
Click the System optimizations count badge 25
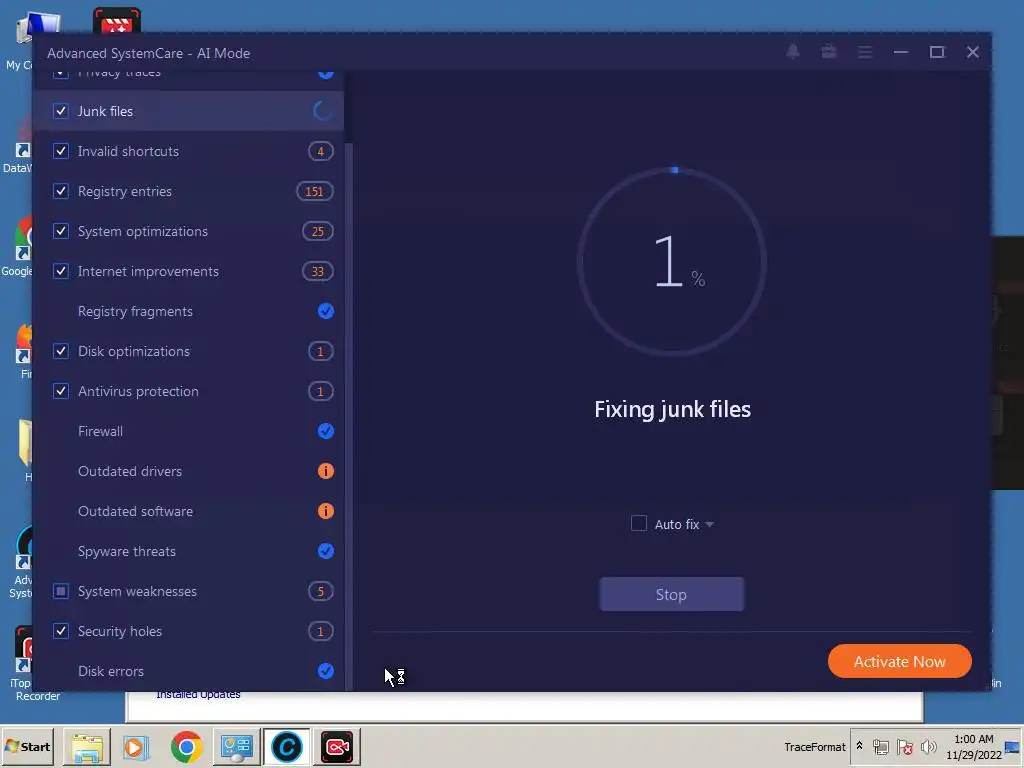318,231
